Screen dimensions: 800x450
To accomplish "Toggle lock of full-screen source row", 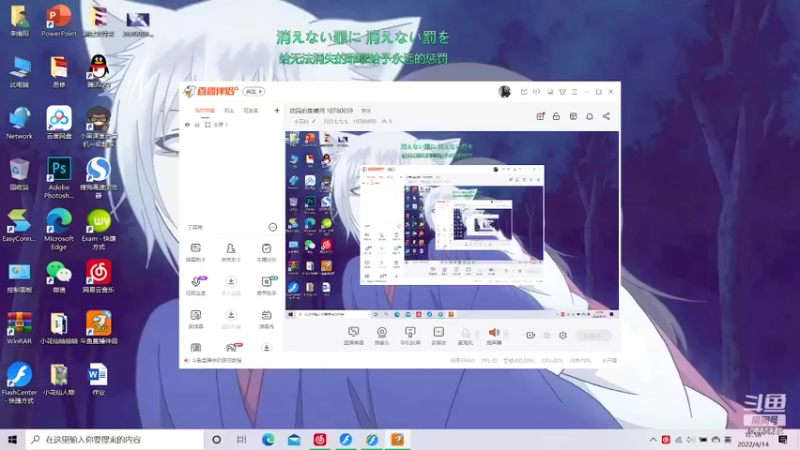I will coord(197,124).
